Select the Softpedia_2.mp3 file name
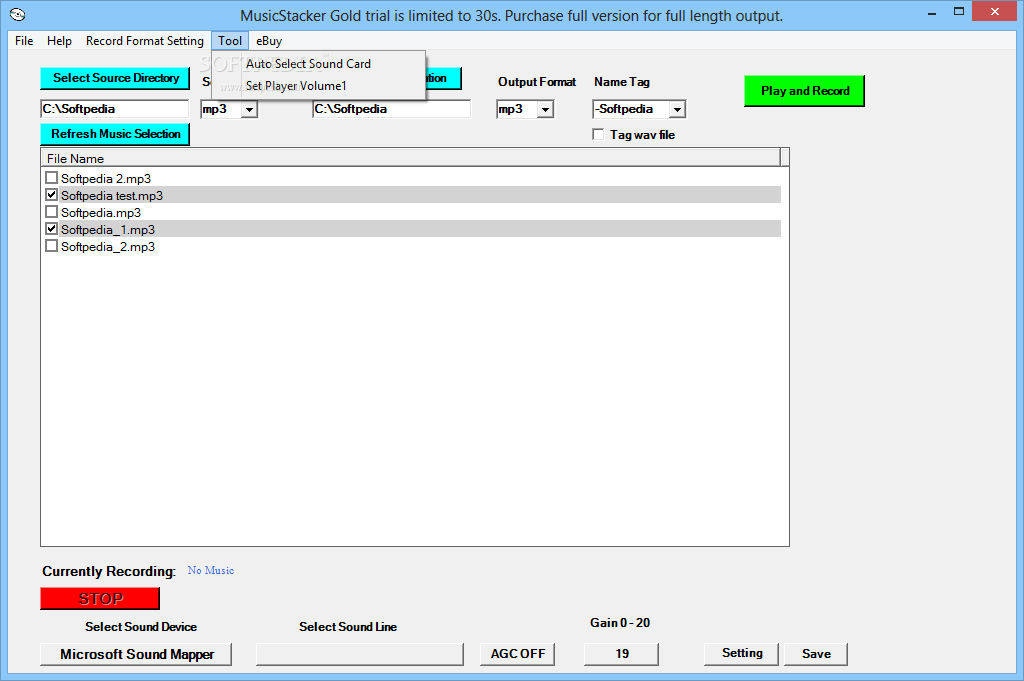Image resolution: width=1024 pixels, height=681 pixels. 108,246
